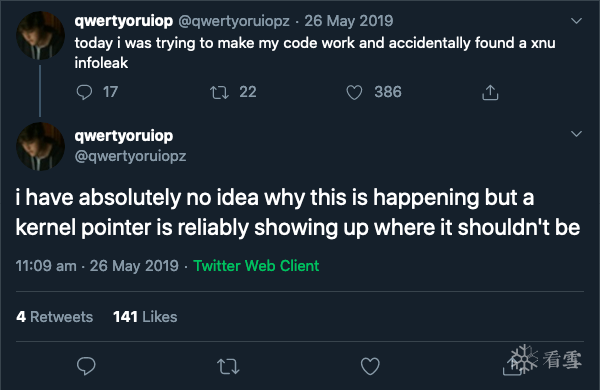Open first tweet text about xnu infoleak

pyautogui.click(x=315, y=53)
